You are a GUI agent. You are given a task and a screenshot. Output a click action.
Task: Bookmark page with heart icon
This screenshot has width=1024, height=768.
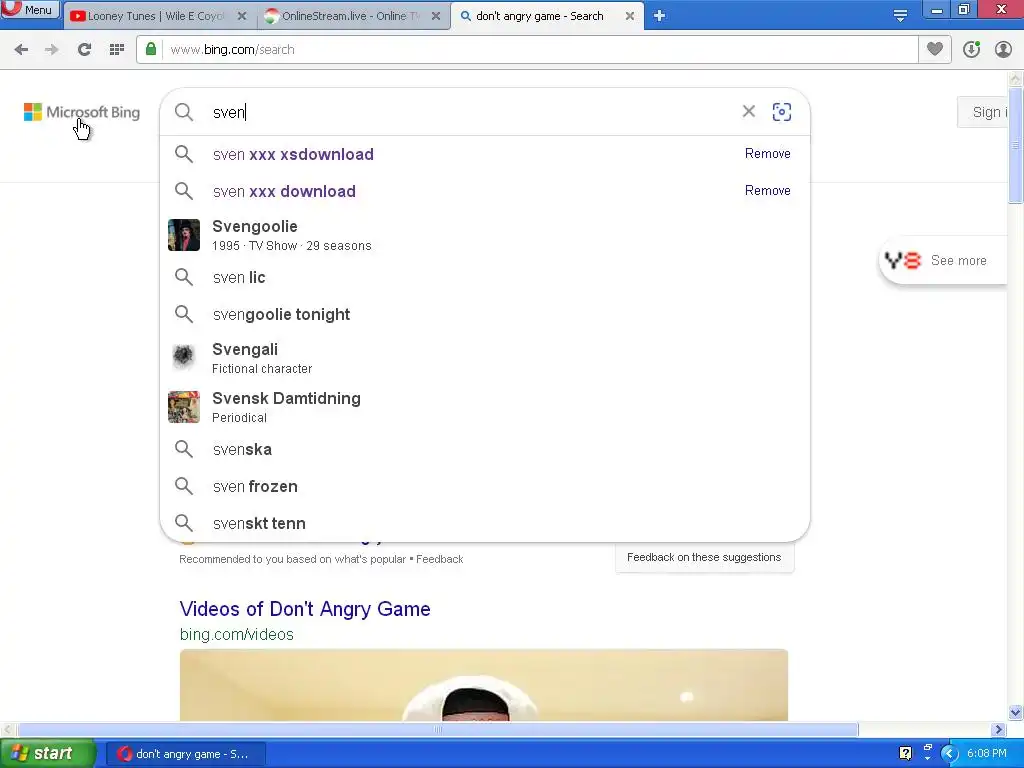935,49
